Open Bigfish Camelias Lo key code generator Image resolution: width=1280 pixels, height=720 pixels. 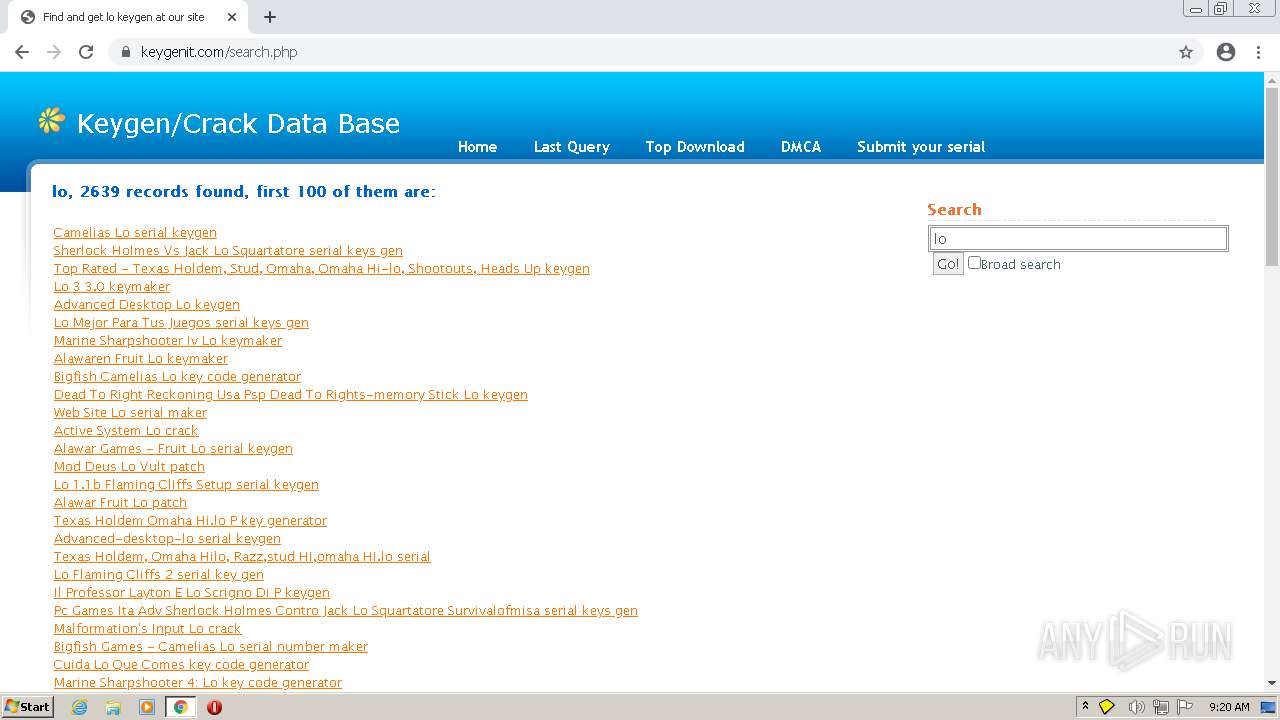[x=177, y=377]
